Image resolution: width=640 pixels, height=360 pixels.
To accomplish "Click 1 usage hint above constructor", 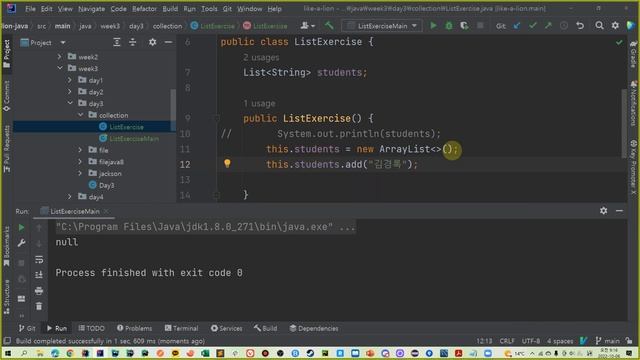I will tap(259, 104).
